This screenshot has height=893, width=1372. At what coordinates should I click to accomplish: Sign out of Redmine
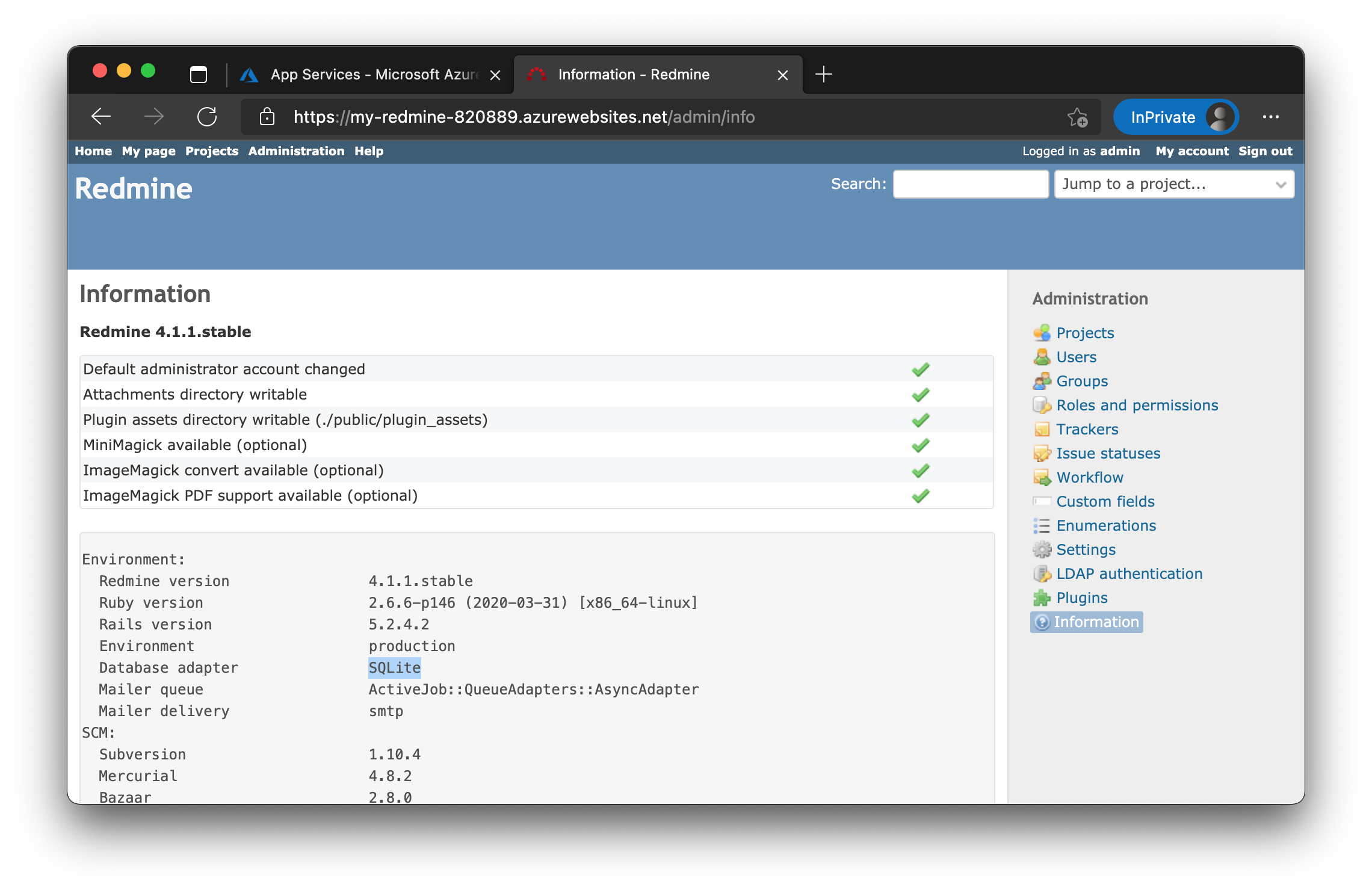1264,151
